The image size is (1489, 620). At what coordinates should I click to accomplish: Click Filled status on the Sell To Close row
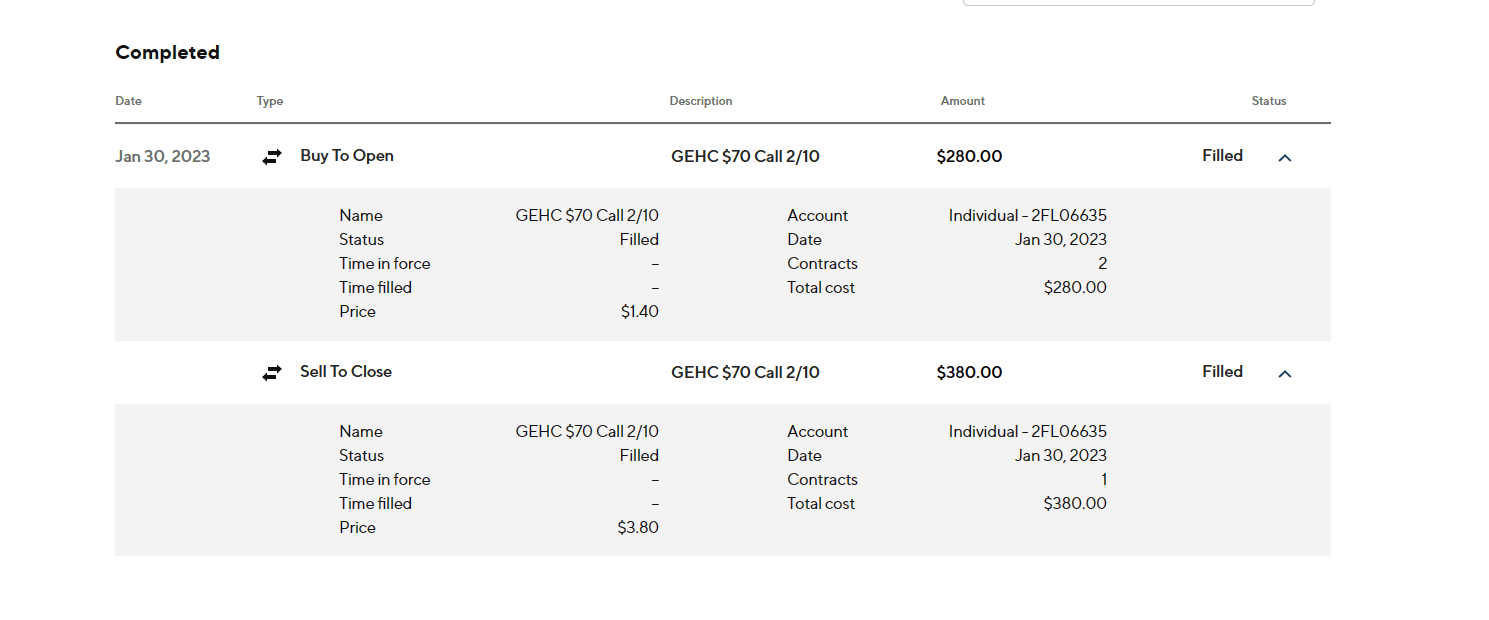[x=1222, y=372]
